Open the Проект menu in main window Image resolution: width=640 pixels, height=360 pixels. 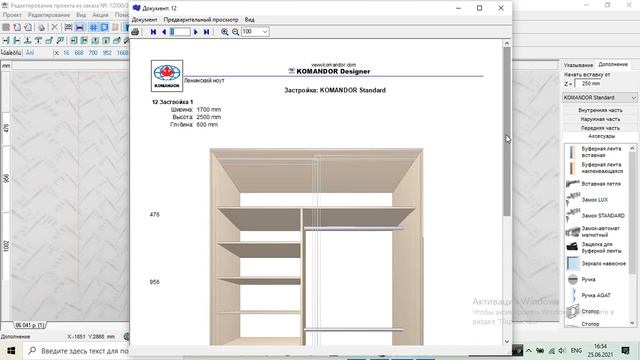coord(12,15)
